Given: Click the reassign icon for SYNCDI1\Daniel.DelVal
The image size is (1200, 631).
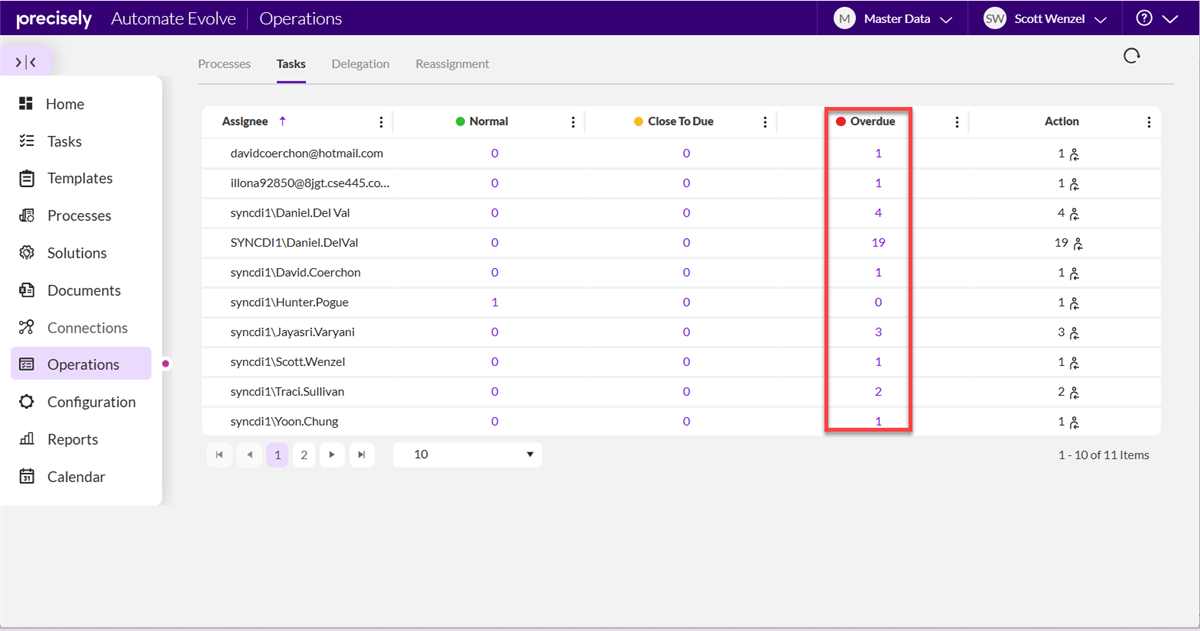Looking at the screenshot, I should click(1079, 243).
